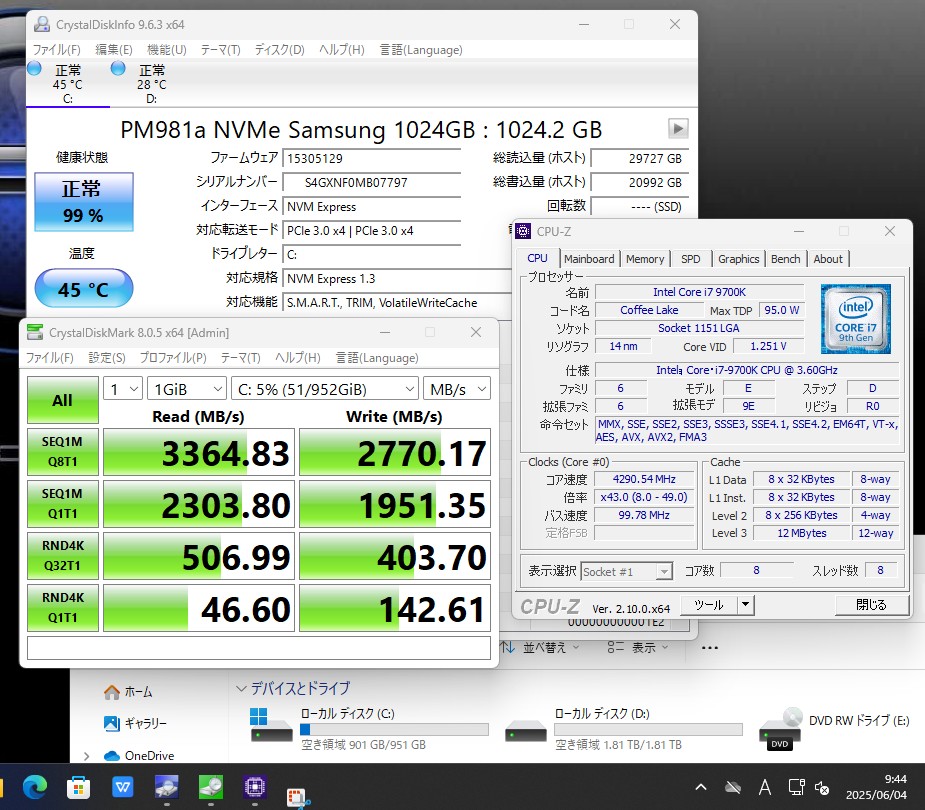Switch to SPD tab in CPU-Z
This screenshot has width=925, height=810.
pyautogui.click(x=690, y=258)
